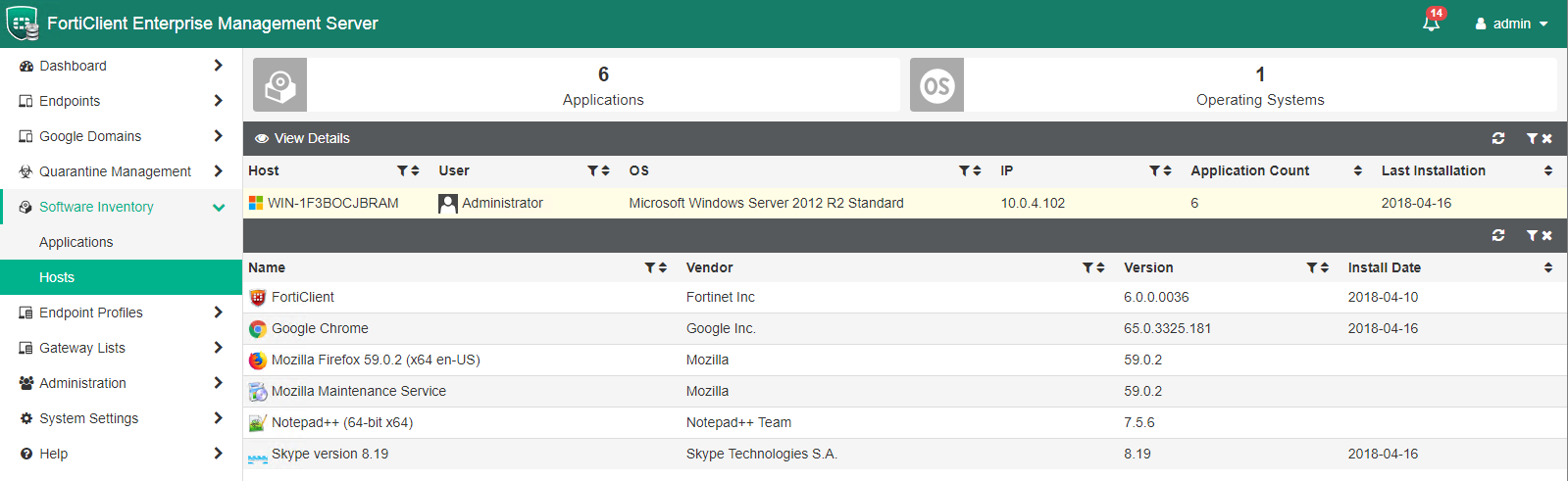Sort by Application Count column
Image resolution: width=1568 pixels, height=481 pixels.
click(1357, 170)
